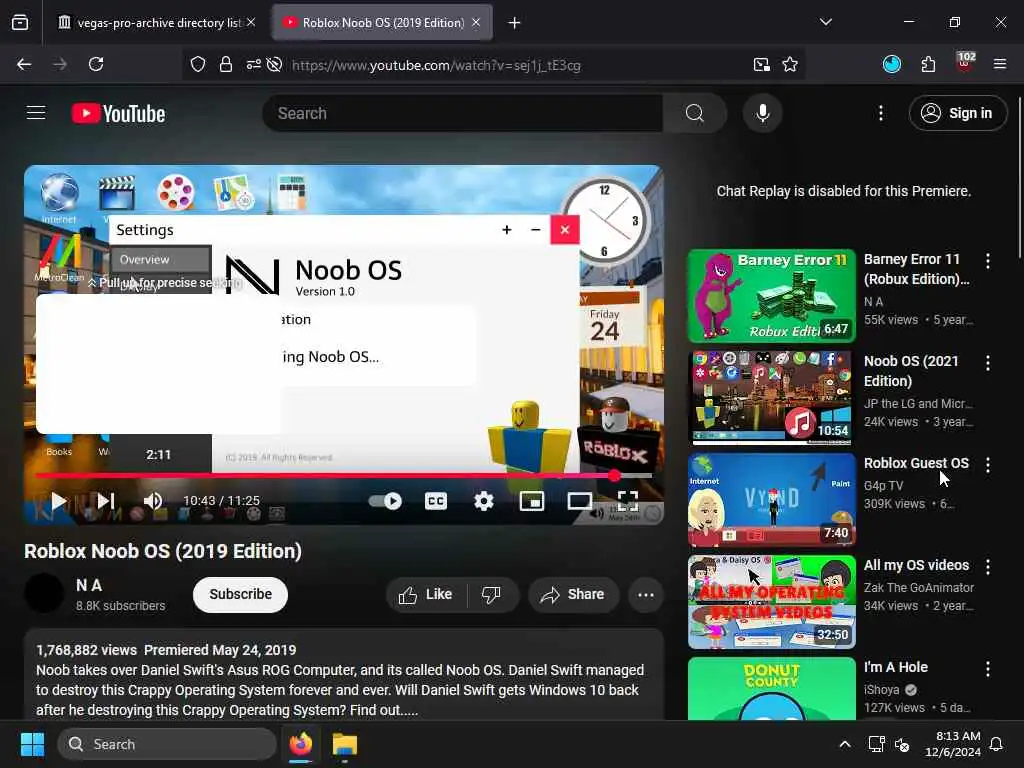The width and height of the screenshot is (1024, 768).
Task: Open the Firefox application menu
Action: pos(1000,64)
